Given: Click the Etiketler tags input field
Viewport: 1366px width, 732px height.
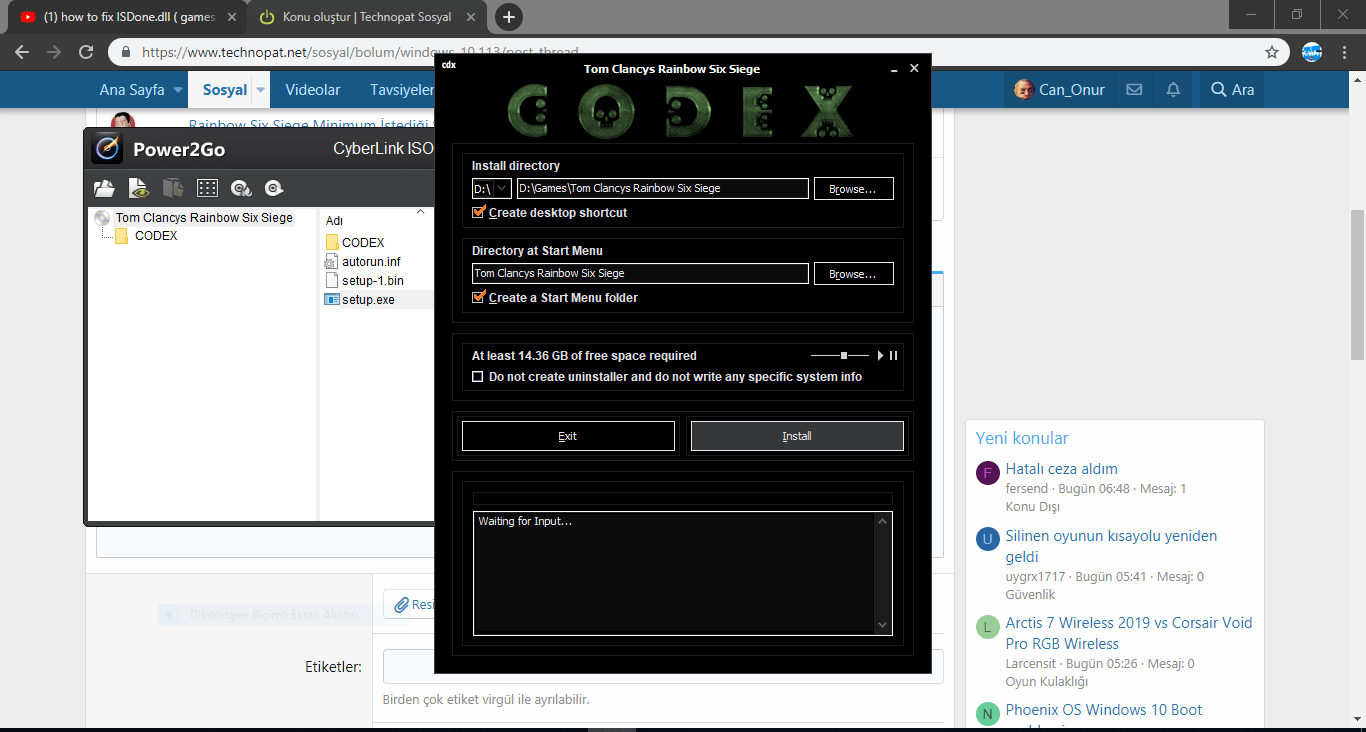Looking at the screenshot, I should click(663, 667).
